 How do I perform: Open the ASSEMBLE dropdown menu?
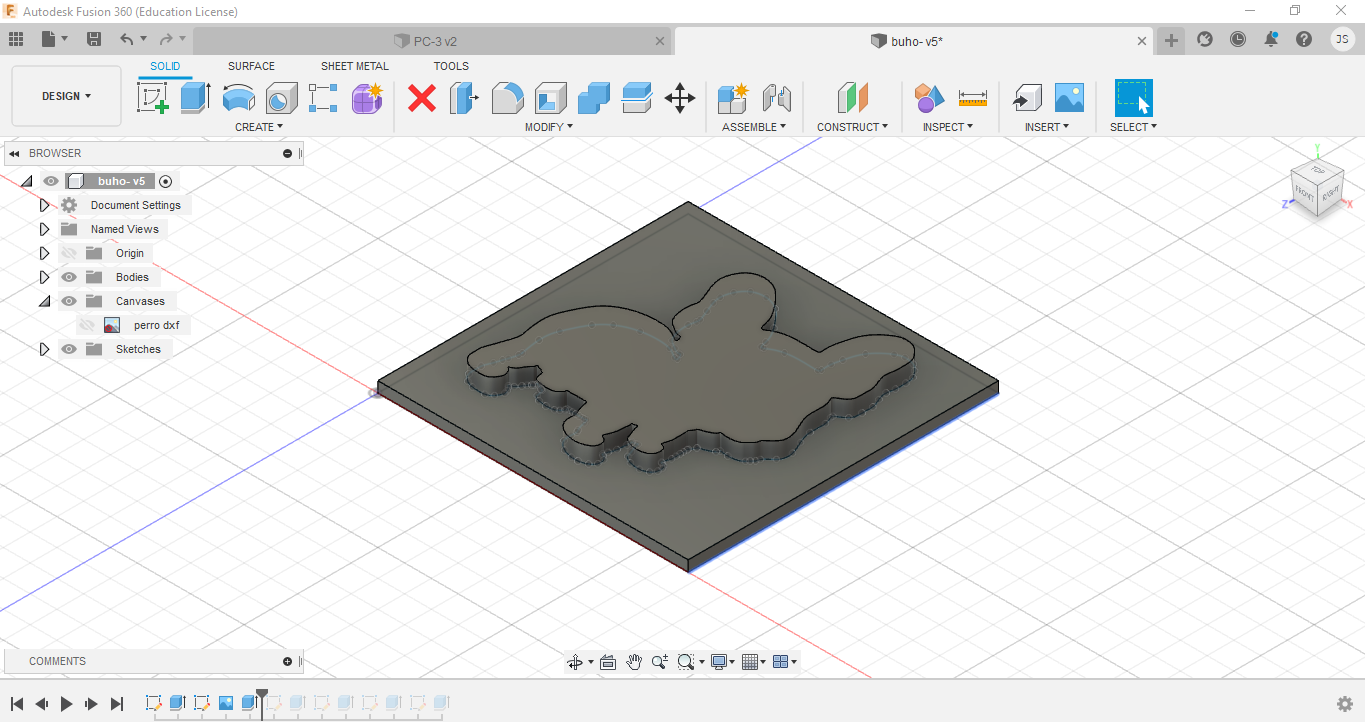click(754, 127)
